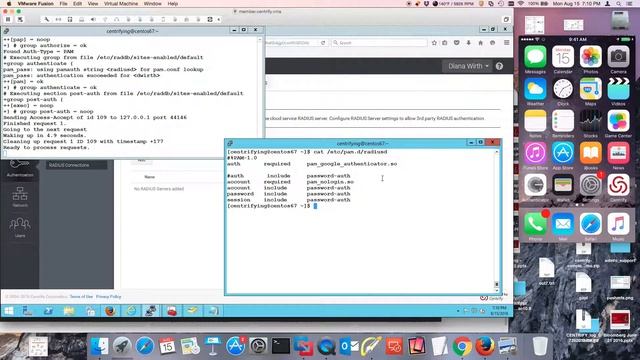Click the Wi-Fi icon in macOS menu bar

pyautogui.click(x=520, y=3)
